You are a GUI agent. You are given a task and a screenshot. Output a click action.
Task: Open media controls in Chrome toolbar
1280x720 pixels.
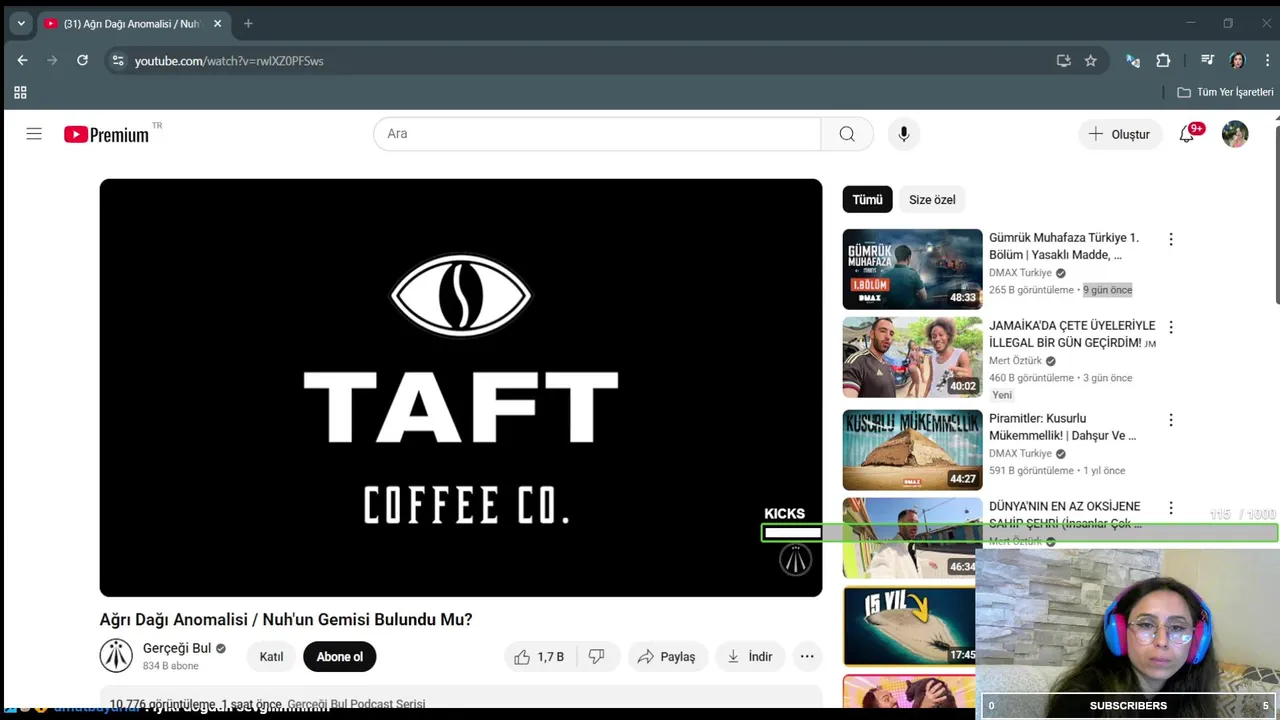1208,61
